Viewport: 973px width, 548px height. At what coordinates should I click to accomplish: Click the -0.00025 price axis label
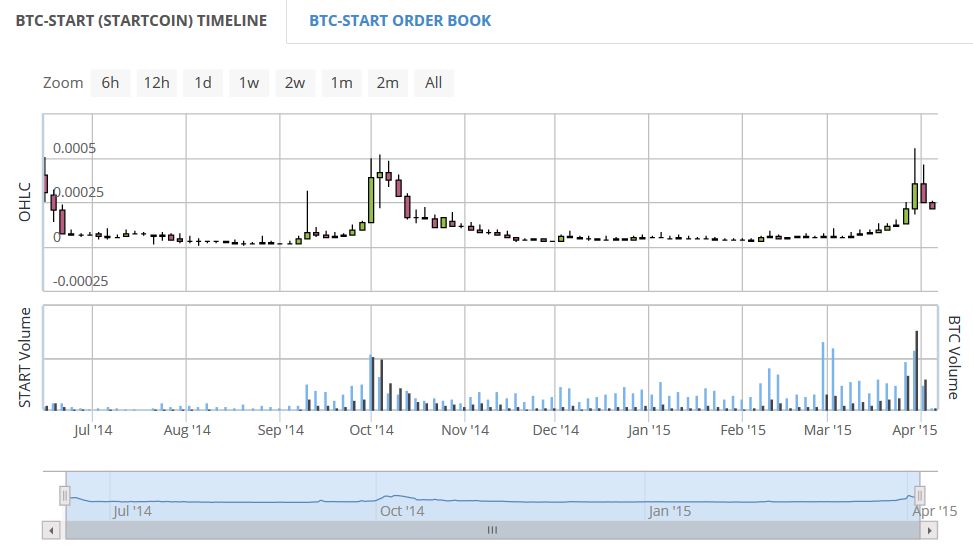(81, 281)
